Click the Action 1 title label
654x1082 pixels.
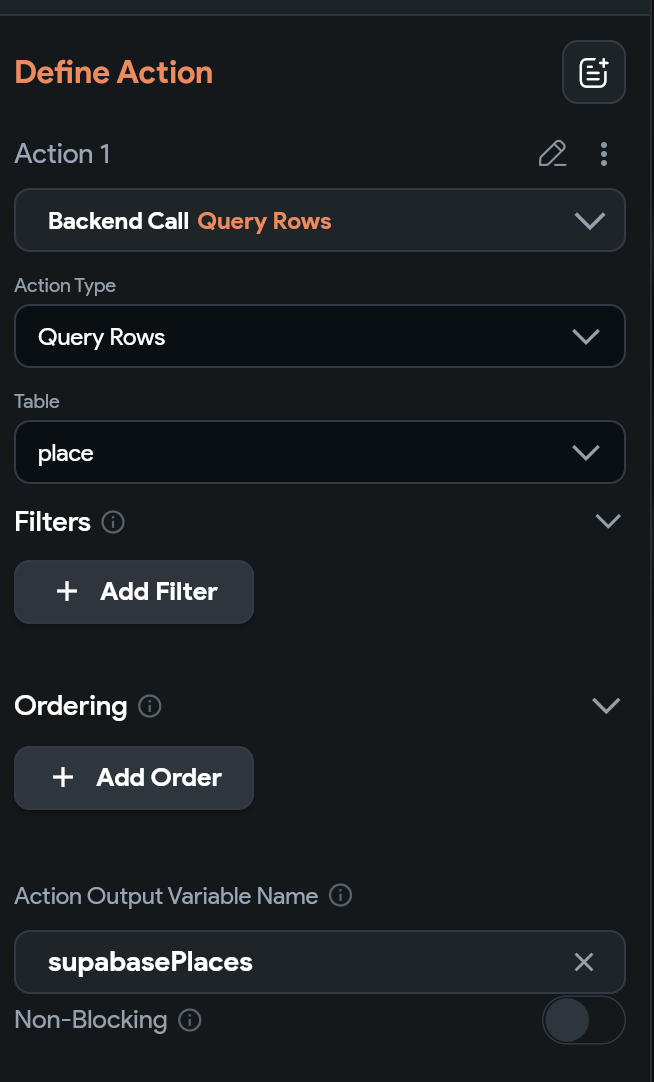62,154
